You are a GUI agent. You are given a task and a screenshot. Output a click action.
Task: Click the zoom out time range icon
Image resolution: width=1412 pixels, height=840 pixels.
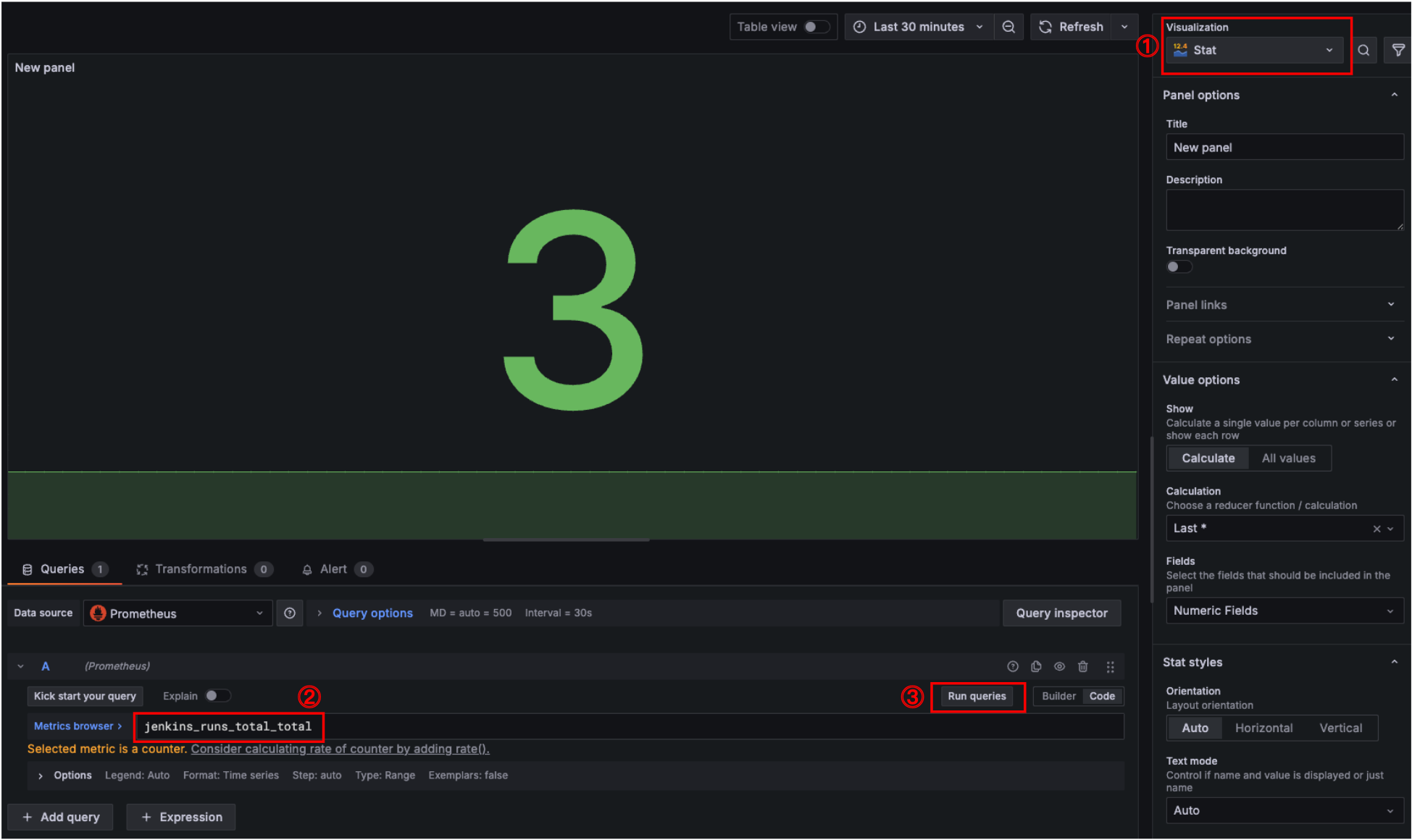[1008, 27]
